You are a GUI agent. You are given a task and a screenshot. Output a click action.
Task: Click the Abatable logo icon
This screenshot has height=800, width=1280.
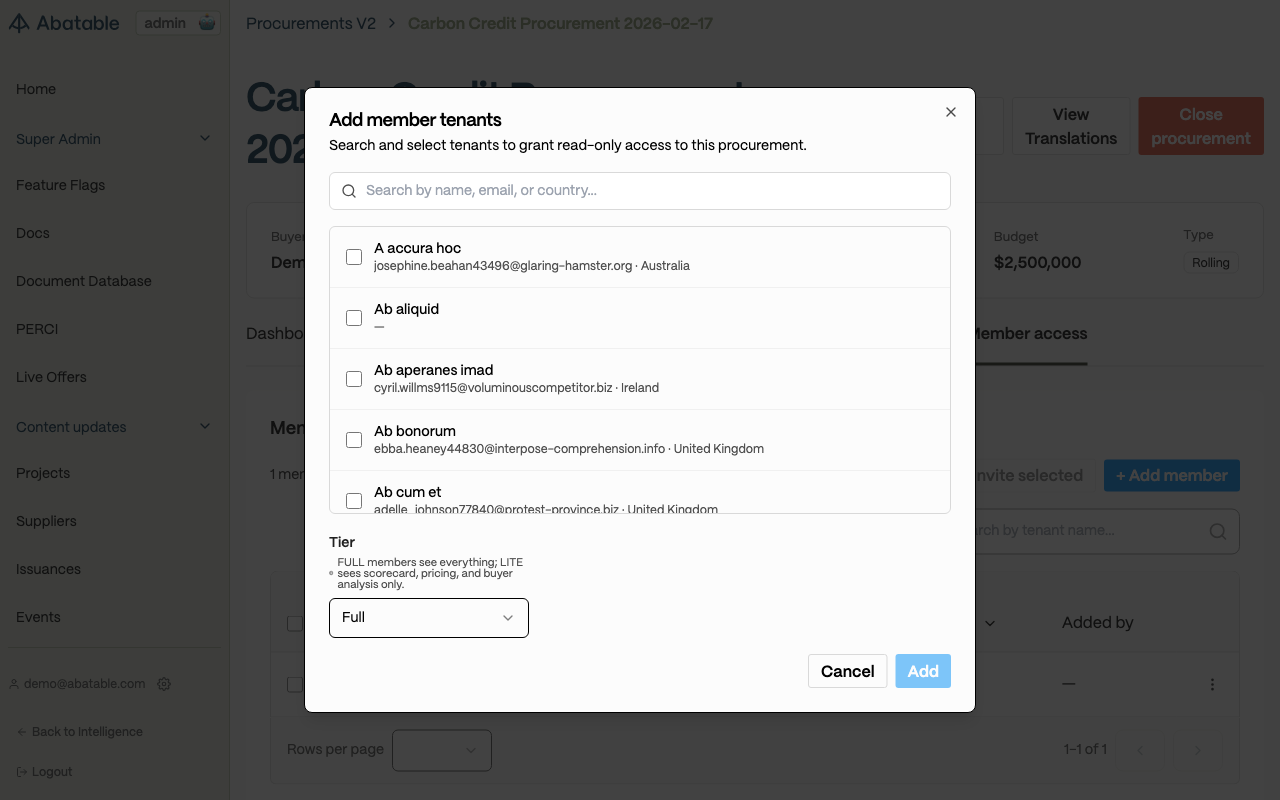pyautogui.click(x=19, y=23)
